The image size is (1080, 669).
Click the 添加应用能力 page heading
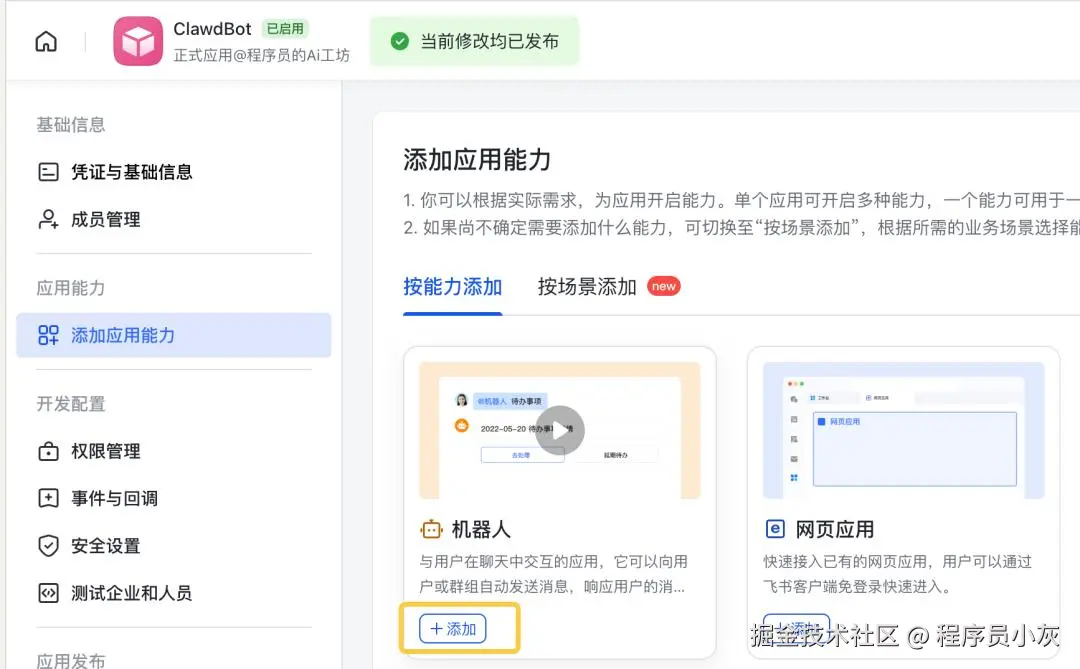pos(477,159)
